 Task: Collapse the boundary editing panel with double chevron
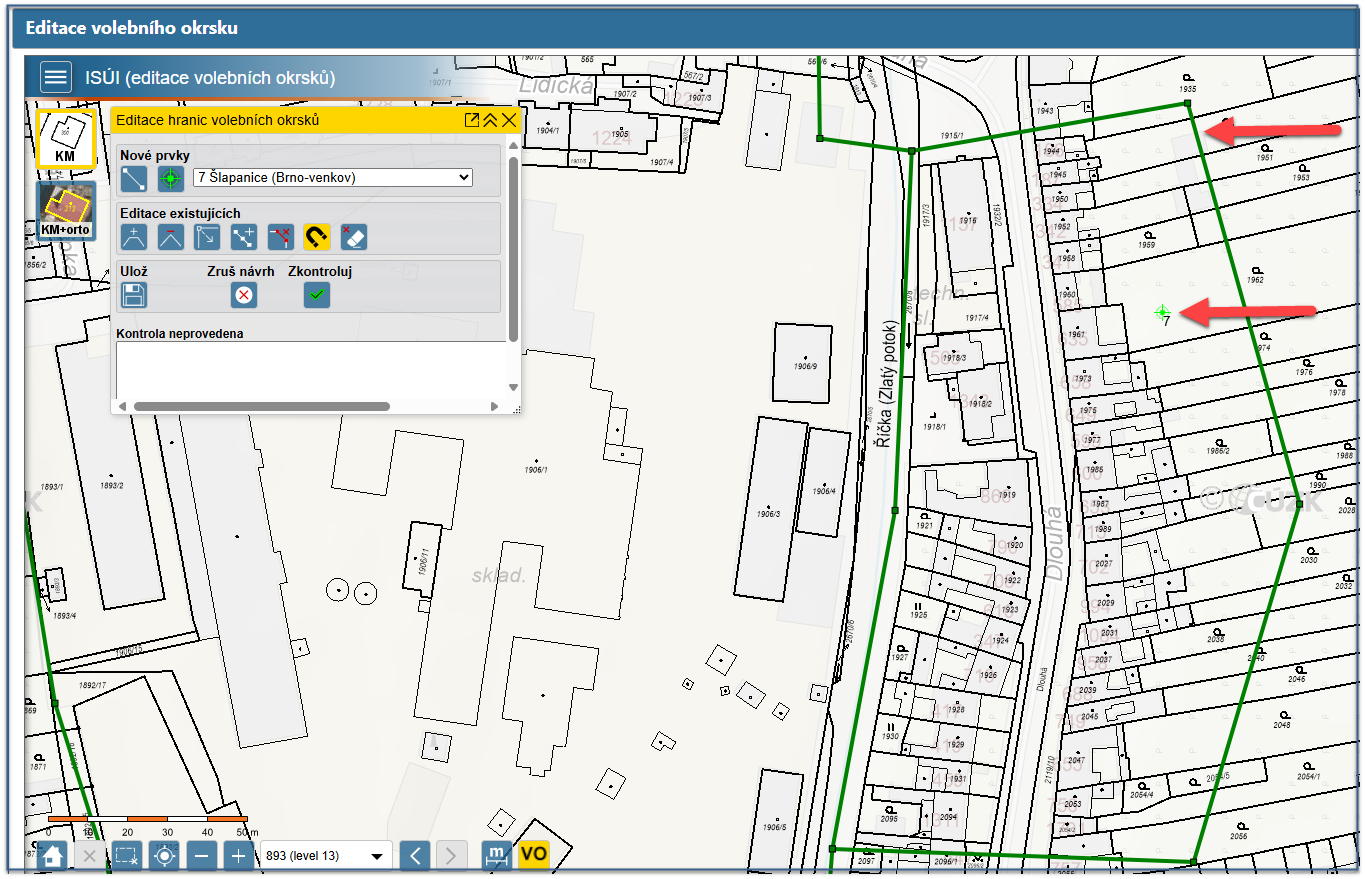click(490, 120)
